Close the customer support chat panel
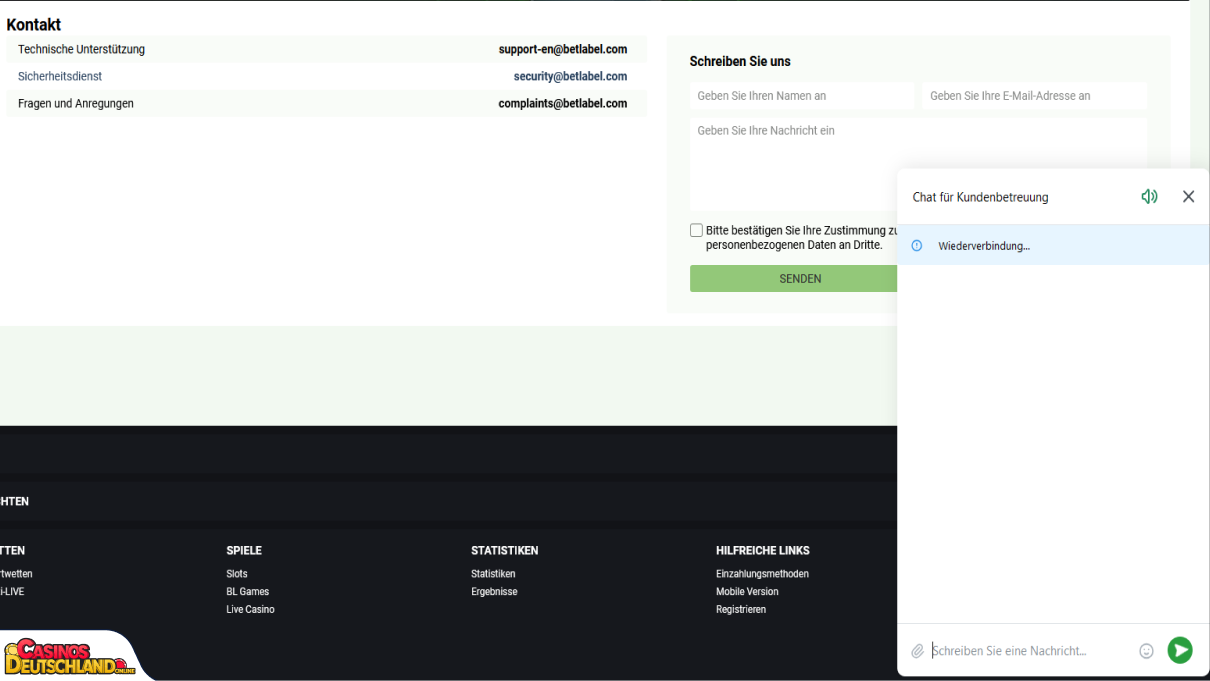1210x681 pixels. click(x=1188, y=197)
